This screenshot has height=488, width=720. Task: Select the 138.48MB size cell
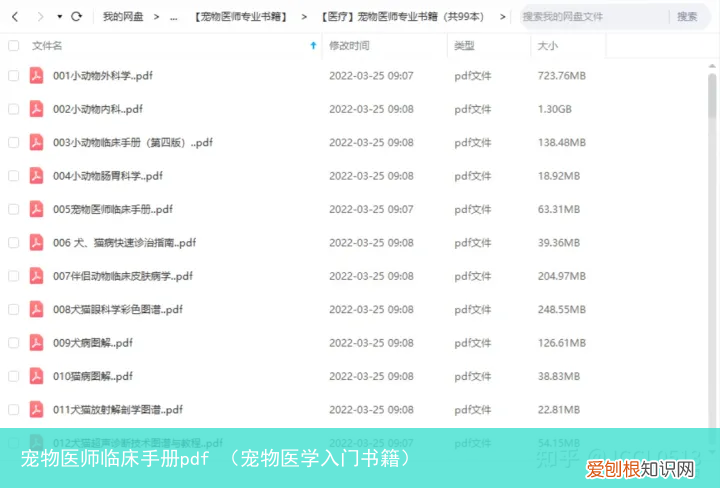(562, 143)
